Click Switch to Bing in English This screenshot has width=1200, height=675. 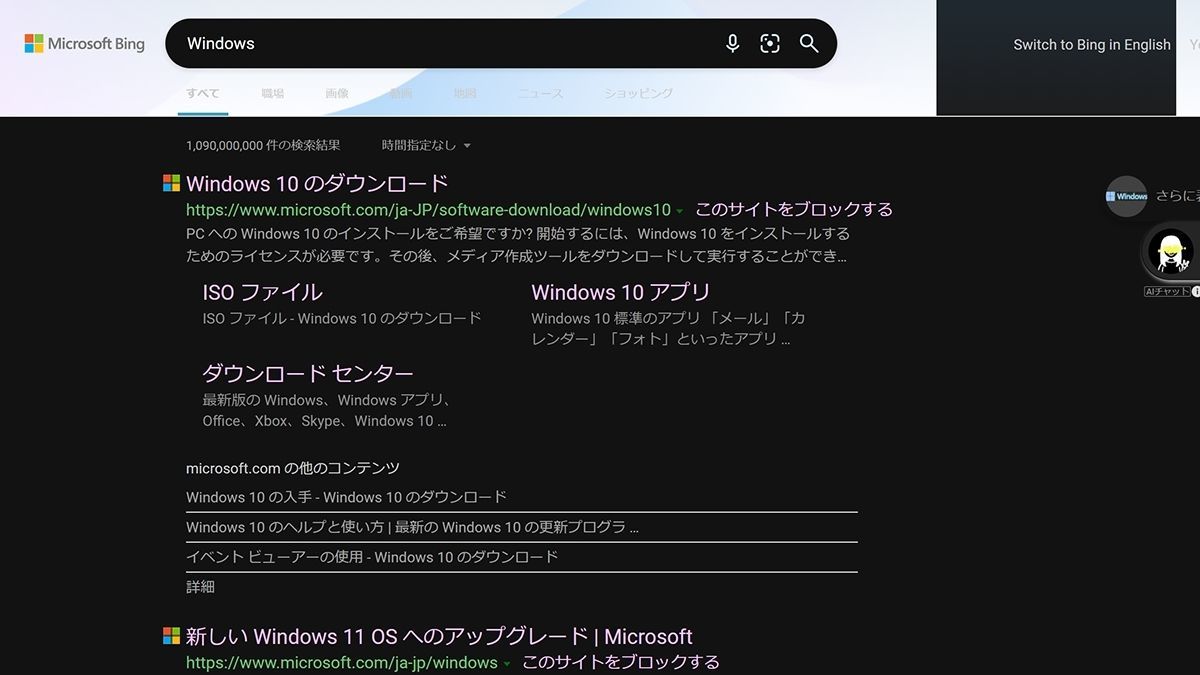tap(1092, 44)
